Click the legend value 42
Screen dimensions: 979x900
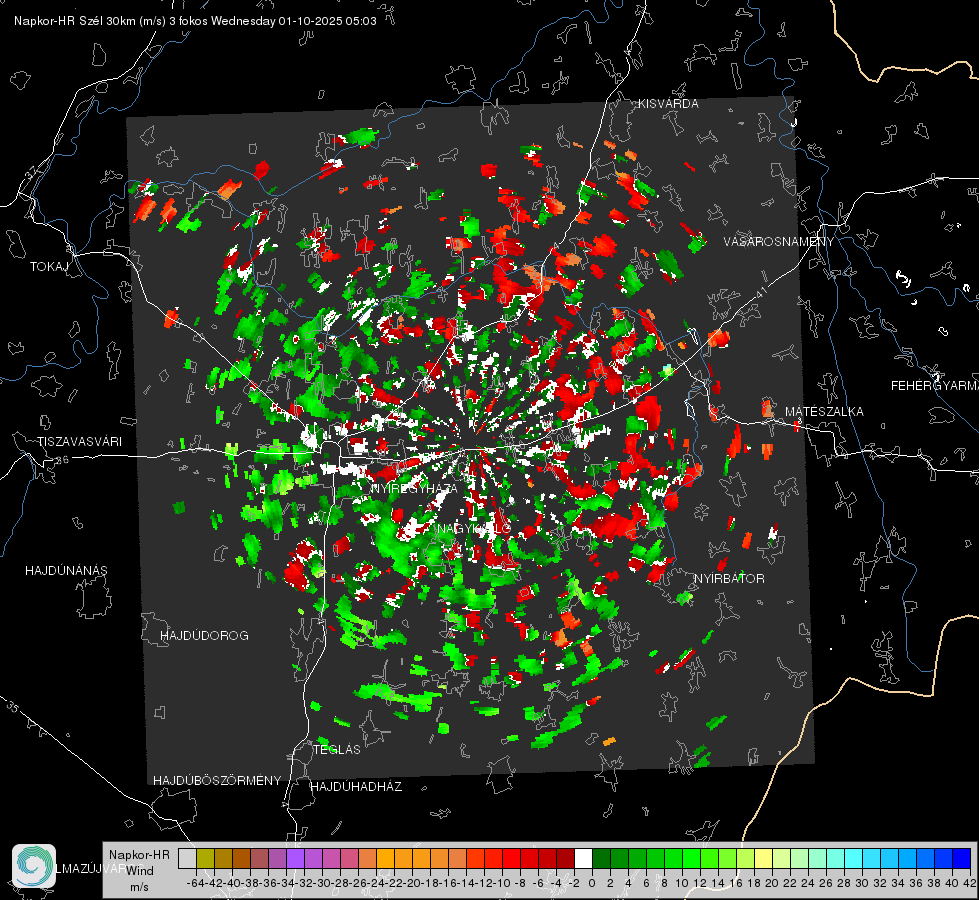pos(969,883)
